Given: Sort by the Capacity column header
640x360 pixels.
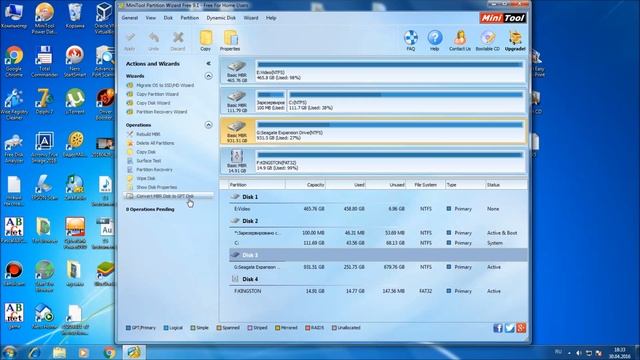Looking at the screenshot, I should point(305,185).
